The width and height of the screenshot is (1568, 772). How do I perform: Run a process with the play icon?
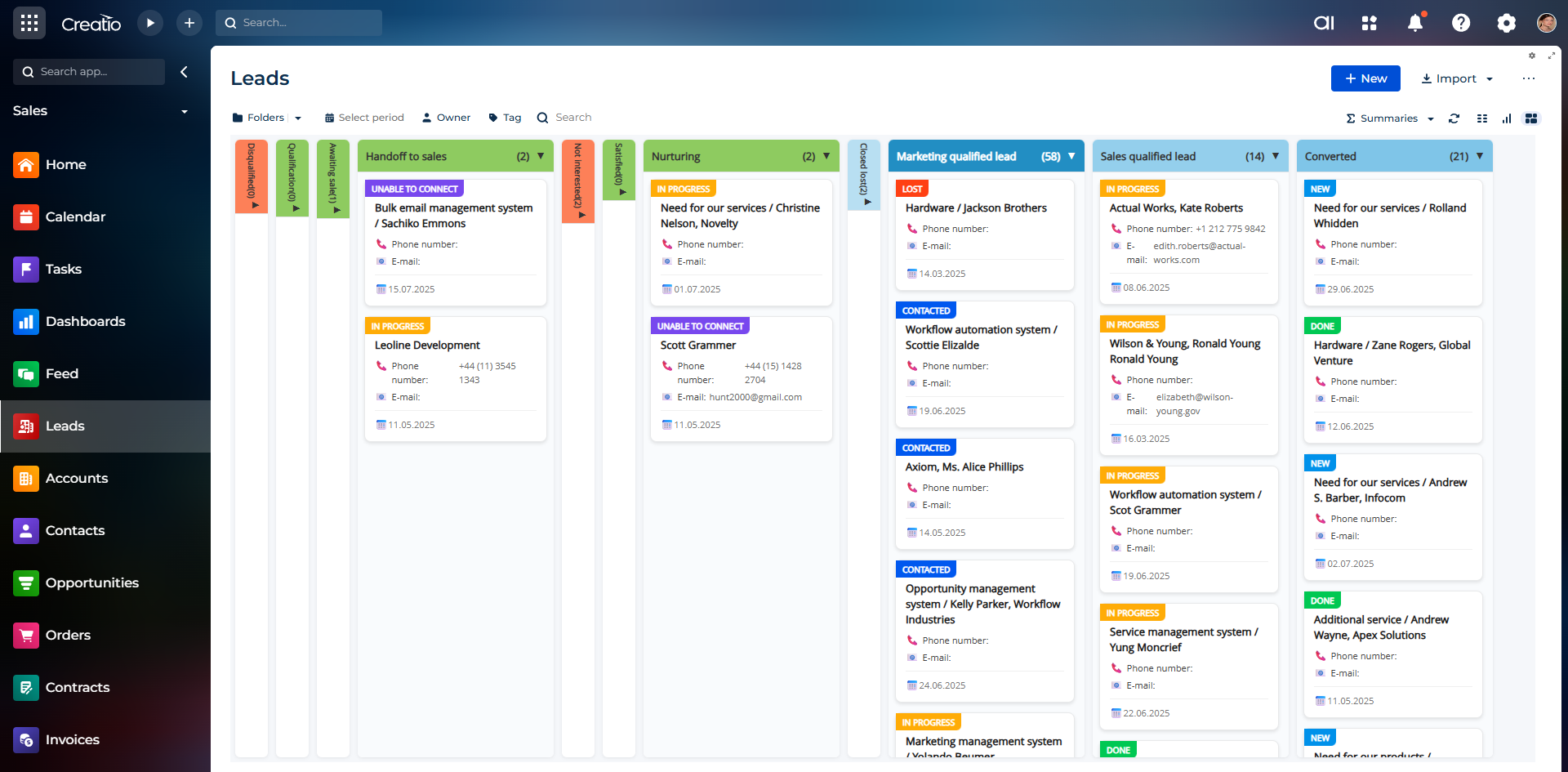coord(150,23)
